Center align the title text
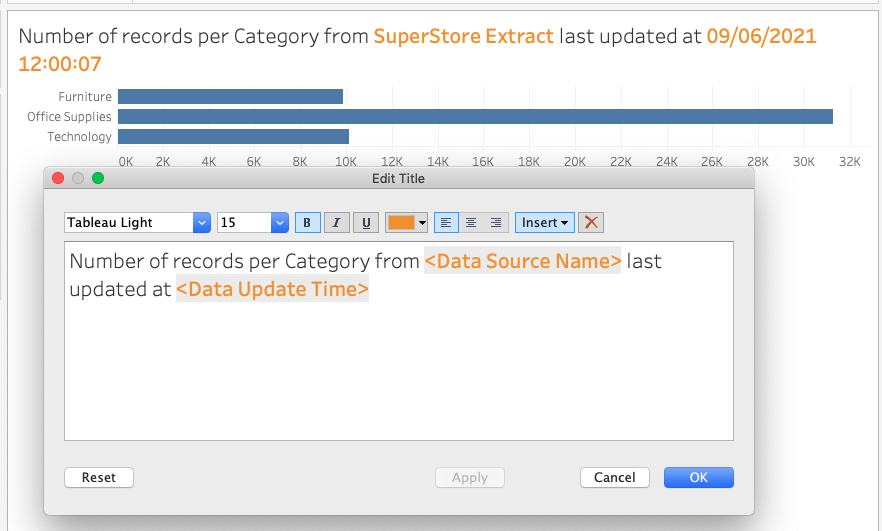882x531 pixels. tap(471, 223)
